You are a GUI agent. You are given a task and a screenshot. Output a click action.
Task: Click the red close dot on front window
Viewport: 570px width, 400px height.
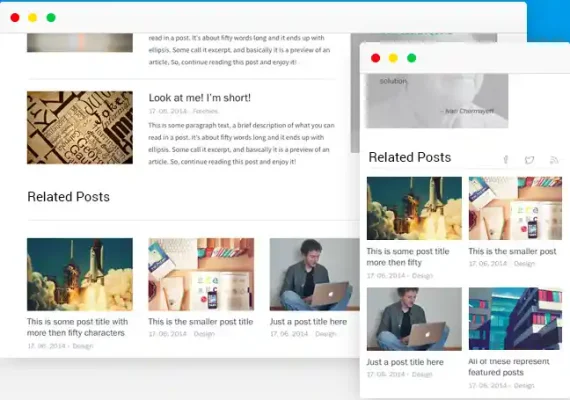coord(376,58)
